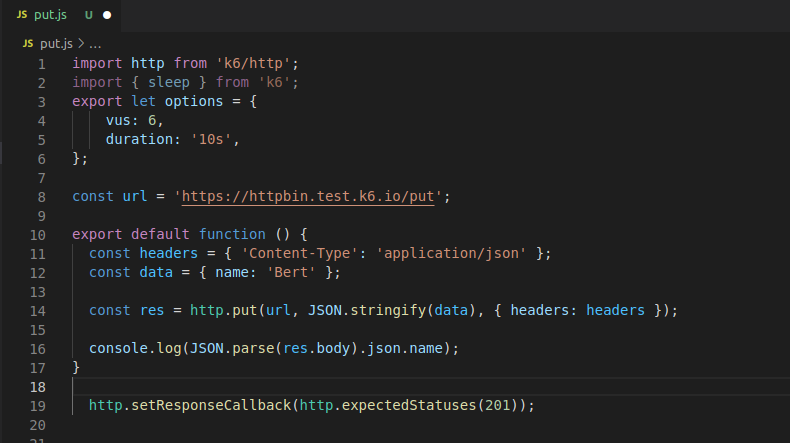This screenshot has width=790, height=443.
Task: Click console on line 16
Action: tap(118, 348)
